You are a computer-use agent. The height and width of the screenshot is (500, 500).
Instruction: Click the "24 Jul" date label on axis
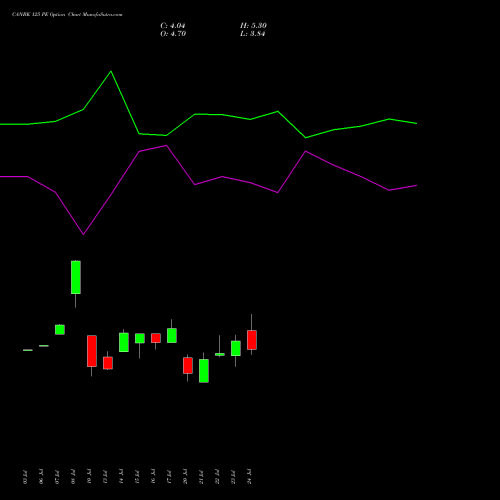[x=249, y=476]
